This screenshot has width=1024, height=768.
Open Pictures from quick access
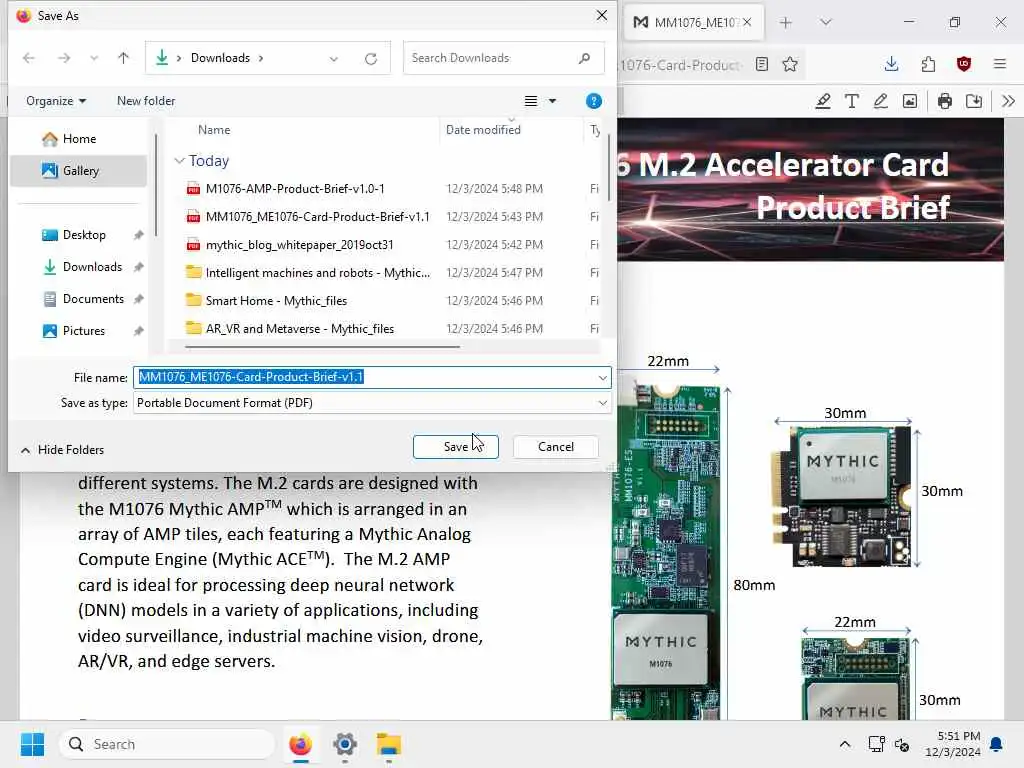(83, 330)
